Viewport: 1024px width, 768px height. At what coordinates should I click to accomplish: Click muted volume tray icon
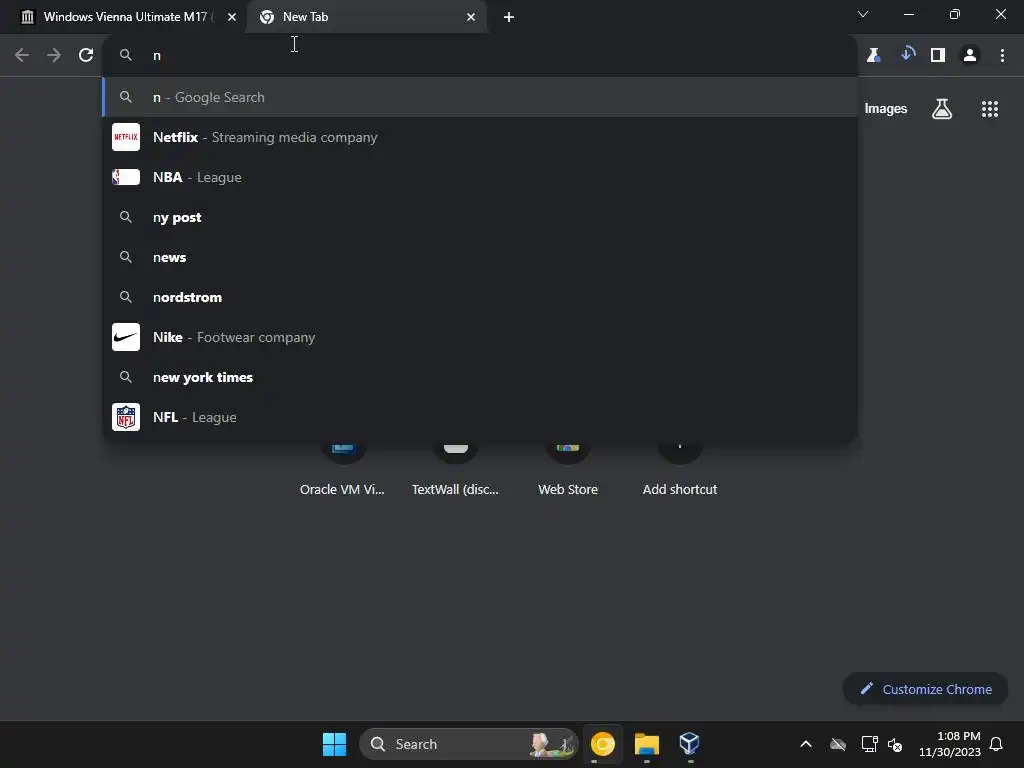pos(895,744)
